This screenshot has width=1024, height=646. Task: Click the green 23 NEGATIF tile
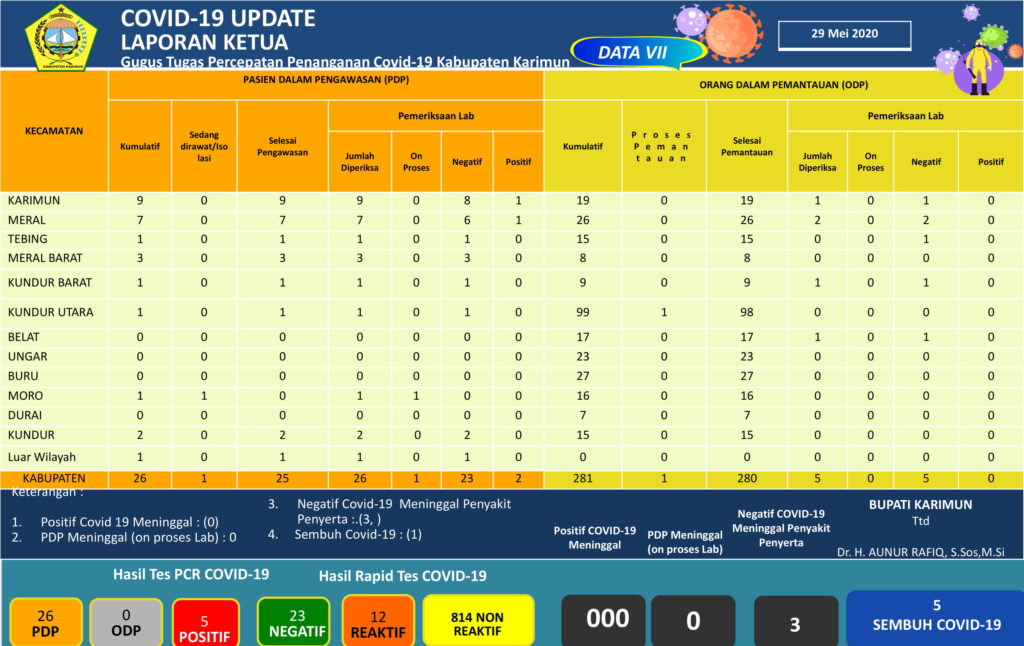click(x=296, y=622)
